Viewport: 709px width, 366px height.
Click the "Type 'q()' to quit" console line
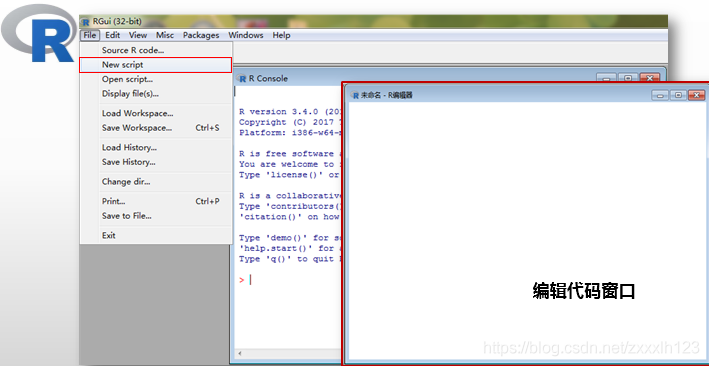pyautogui.click(x=289, y=259)
